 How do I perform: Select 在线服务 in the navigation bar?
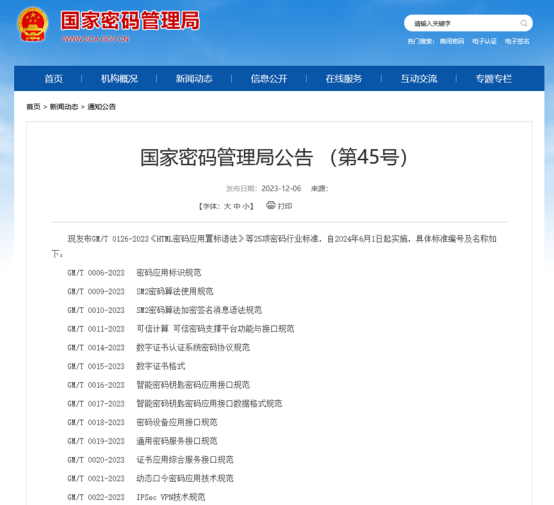pyautogui.click(x=344, y=78)
